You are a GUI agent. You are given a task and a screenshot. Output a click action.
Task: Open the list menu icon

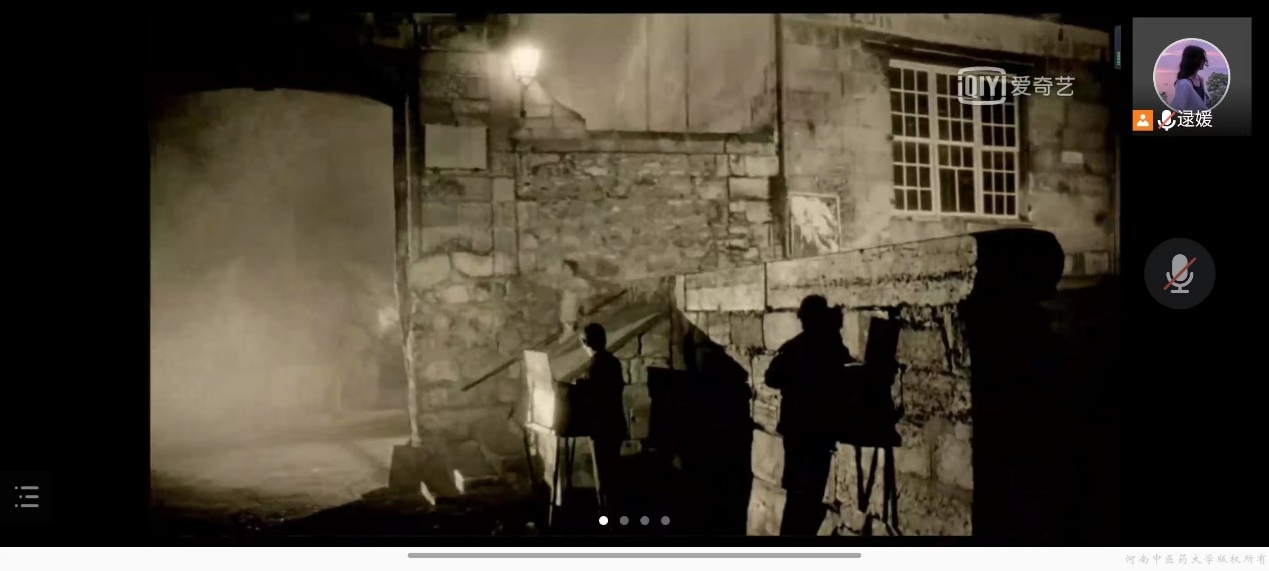coord(27,496)
